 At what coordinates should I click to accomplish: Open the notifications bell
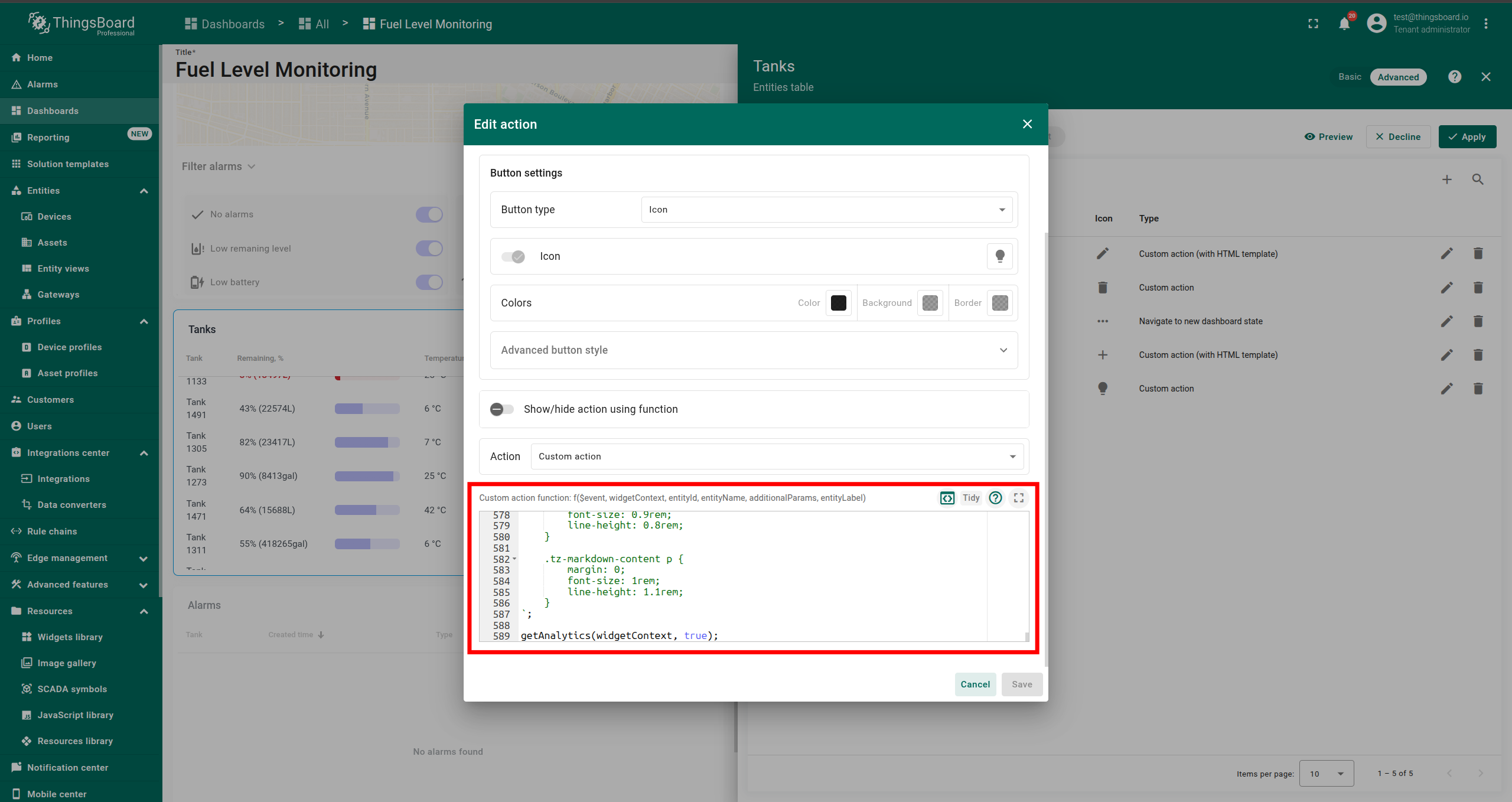pyautogui.click(x=1344, y=24)
